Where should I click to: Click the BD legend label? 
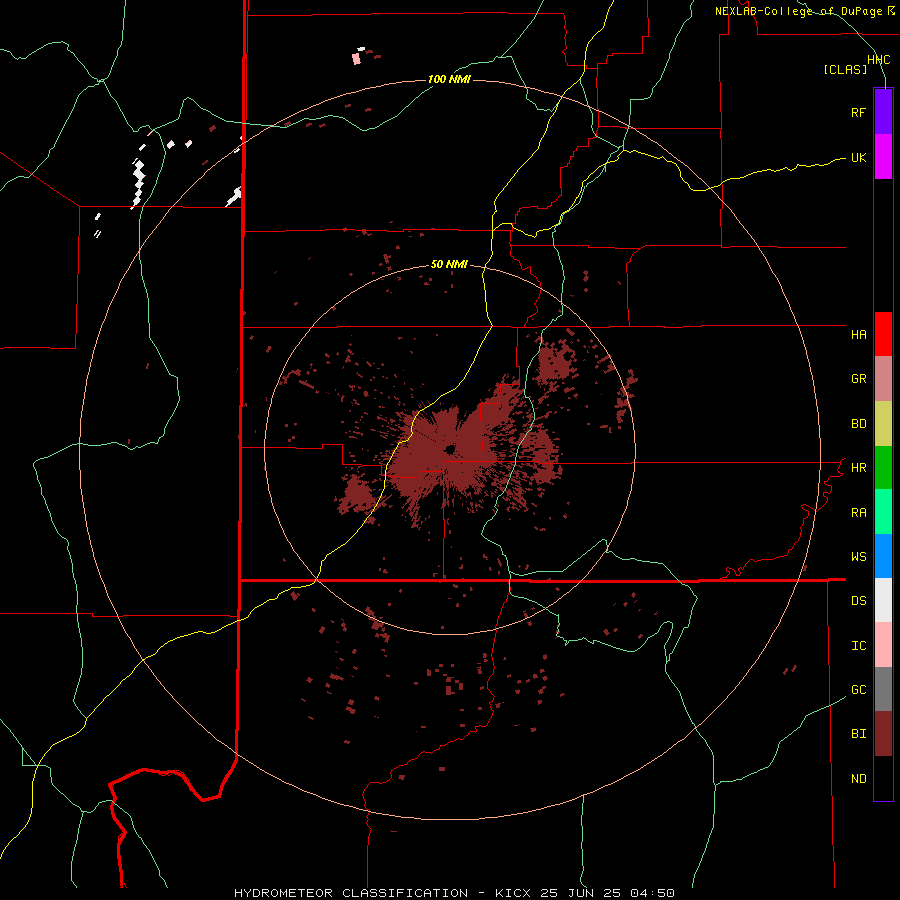click(858, 424)
